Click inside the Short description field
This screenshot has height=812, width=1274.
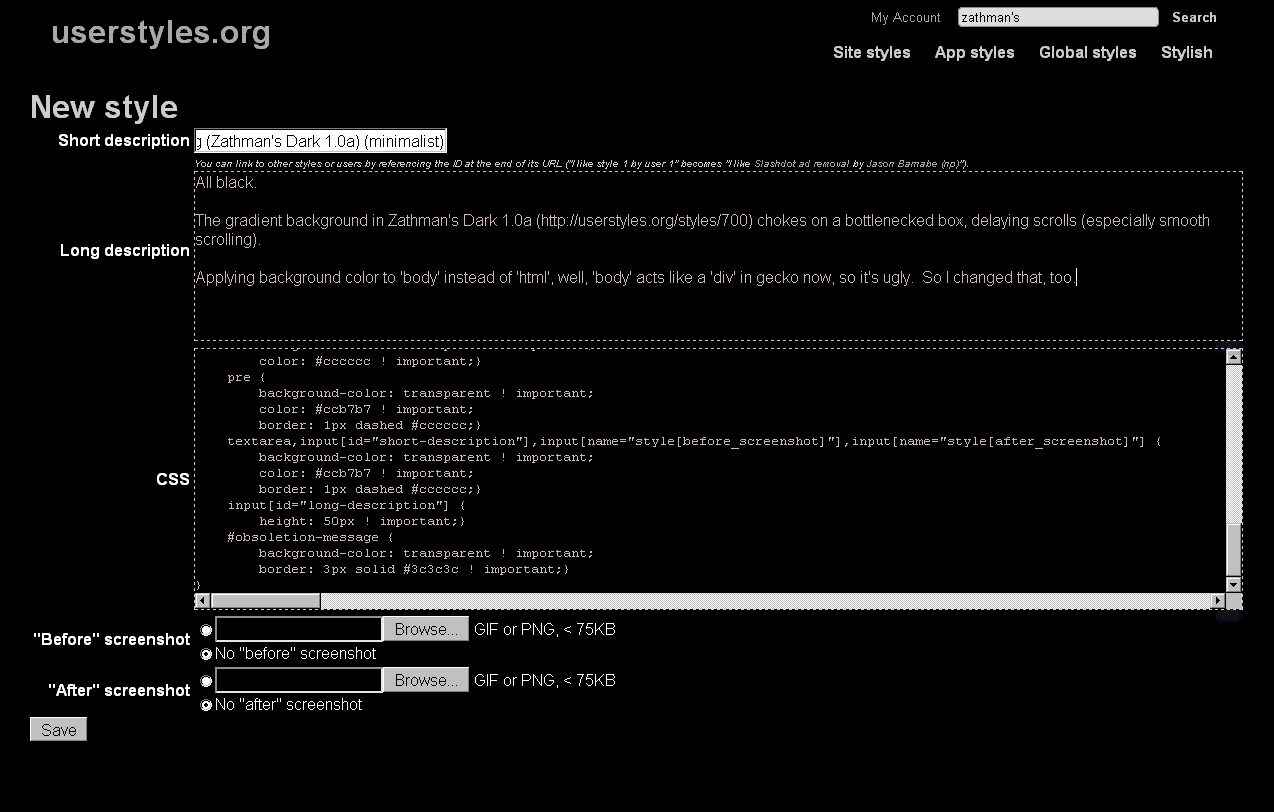point(320,141)
